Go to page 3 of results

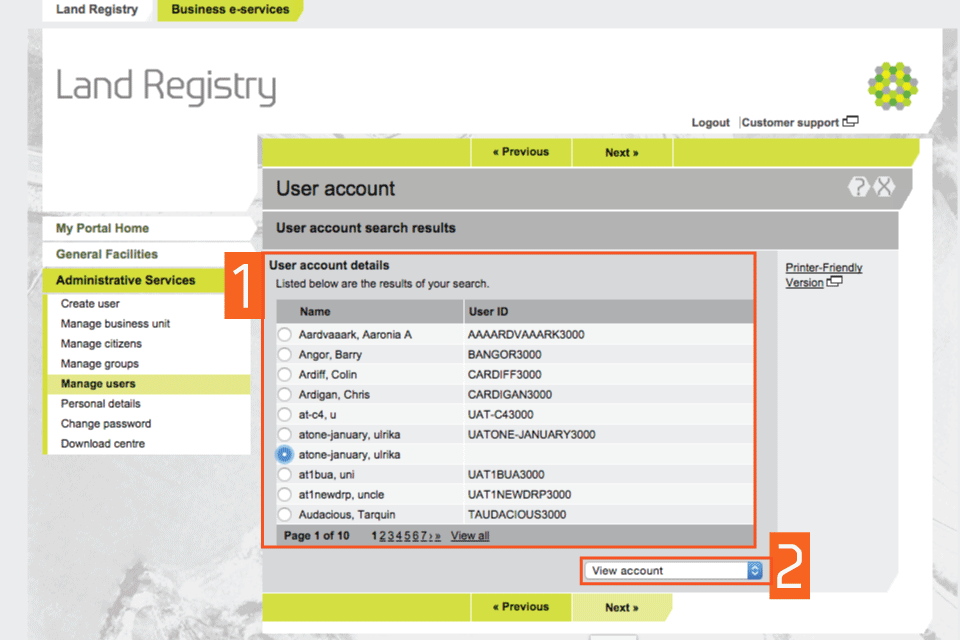pyautogui.click(x=390, y=536)
